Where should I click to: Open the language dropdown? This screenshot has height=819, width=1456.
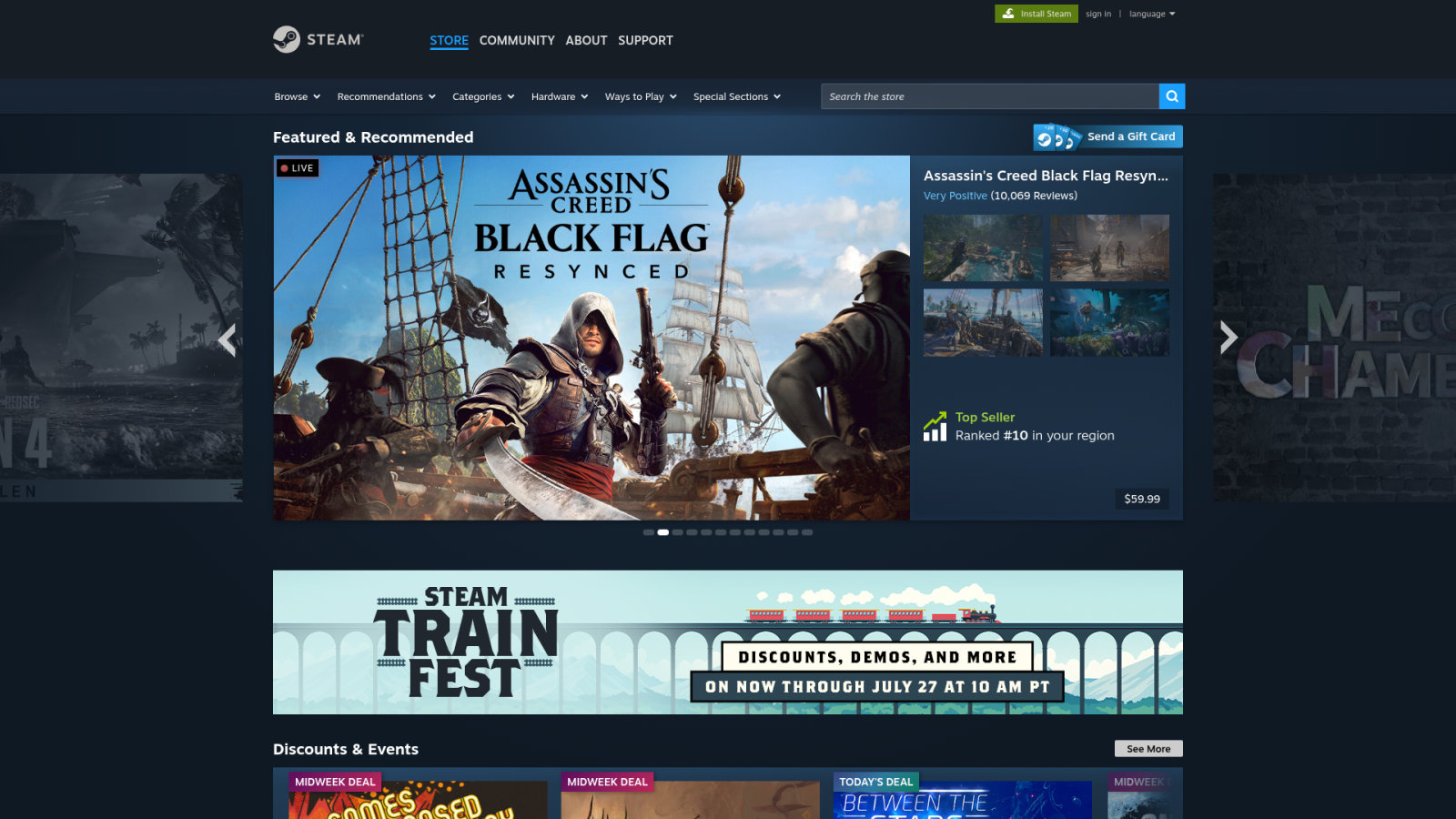[x=1152, y=14]
